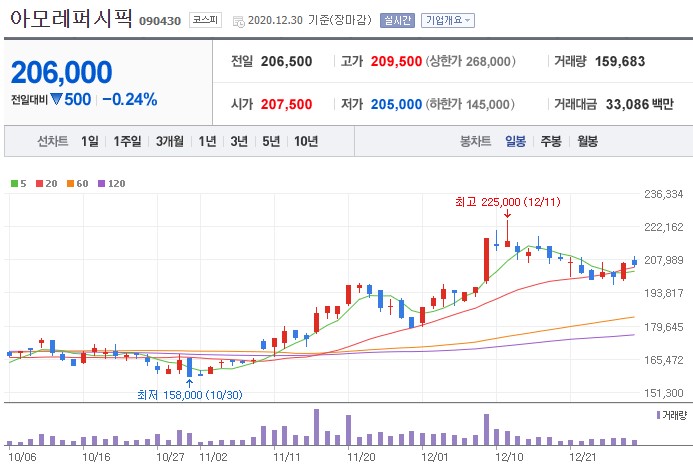Click the 고가 value 209,500
693x468 pixels.
(x=396, y=61)
